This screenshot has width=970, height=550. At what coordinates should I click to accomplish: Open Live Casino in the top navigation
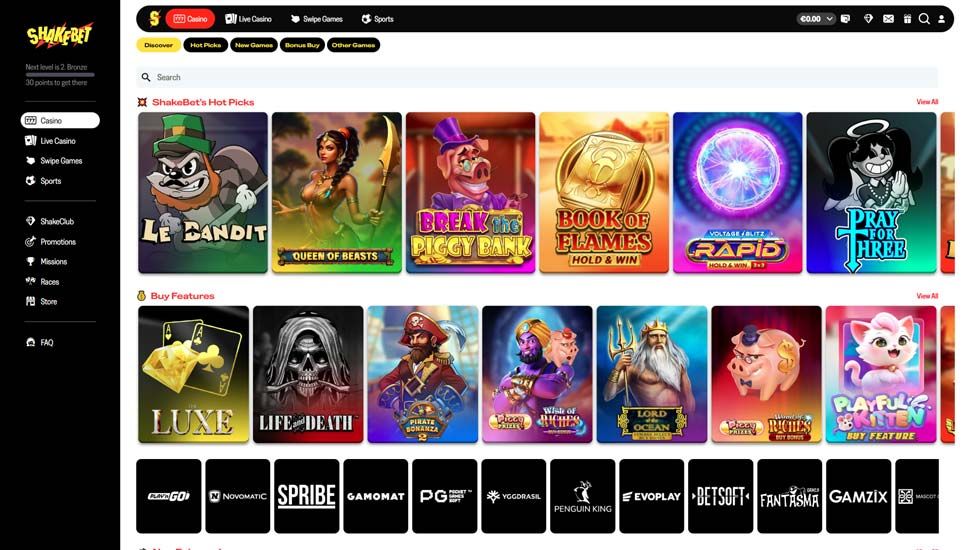[x=249, y=19]
